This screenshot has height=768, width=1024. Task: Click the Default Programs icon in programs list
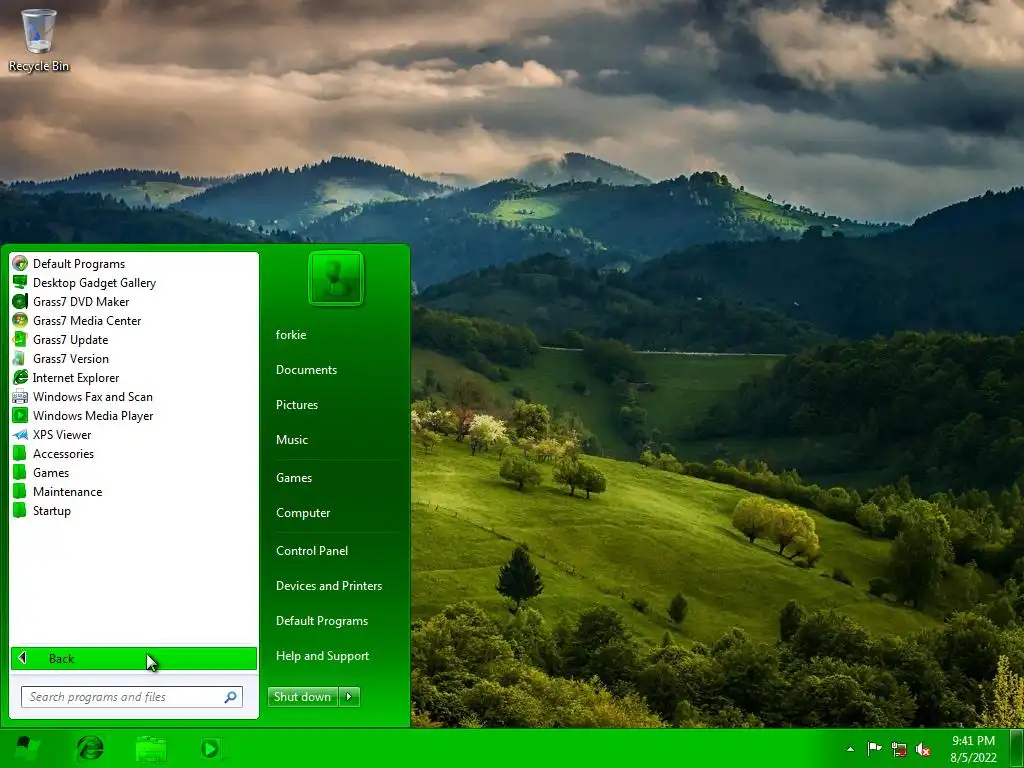(x=20, y=263)
